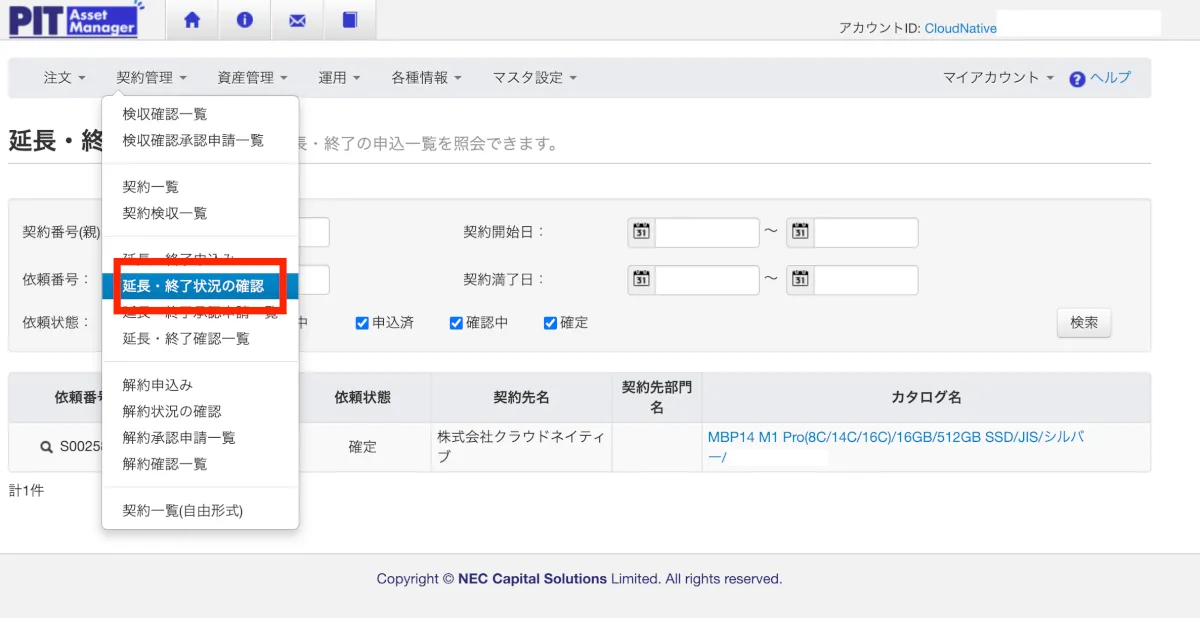This screenshot has width=1200, height=618.
Task: Open calendar for contract end date from
Action: pyautogui.click(x=641, y=279)
